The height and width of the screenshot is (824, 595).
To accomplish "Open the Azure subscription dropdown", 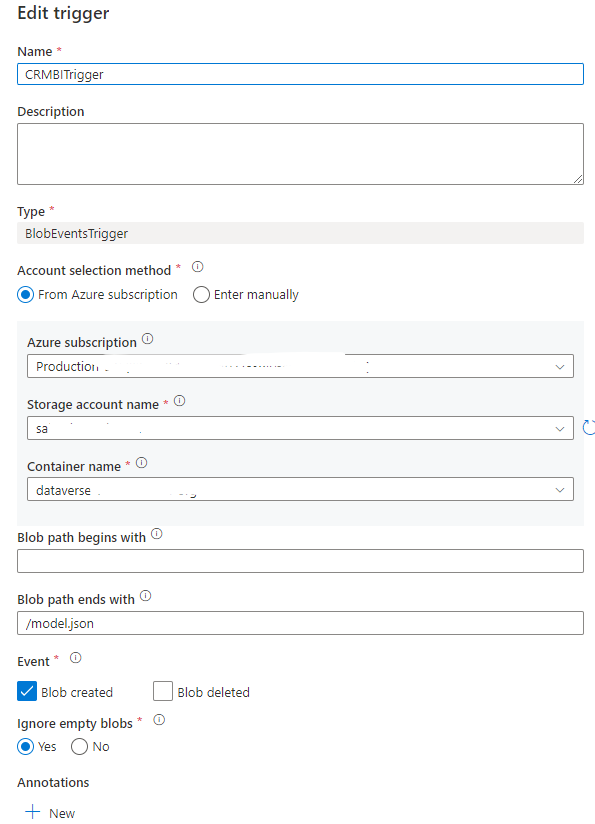I will coord(300,366).
